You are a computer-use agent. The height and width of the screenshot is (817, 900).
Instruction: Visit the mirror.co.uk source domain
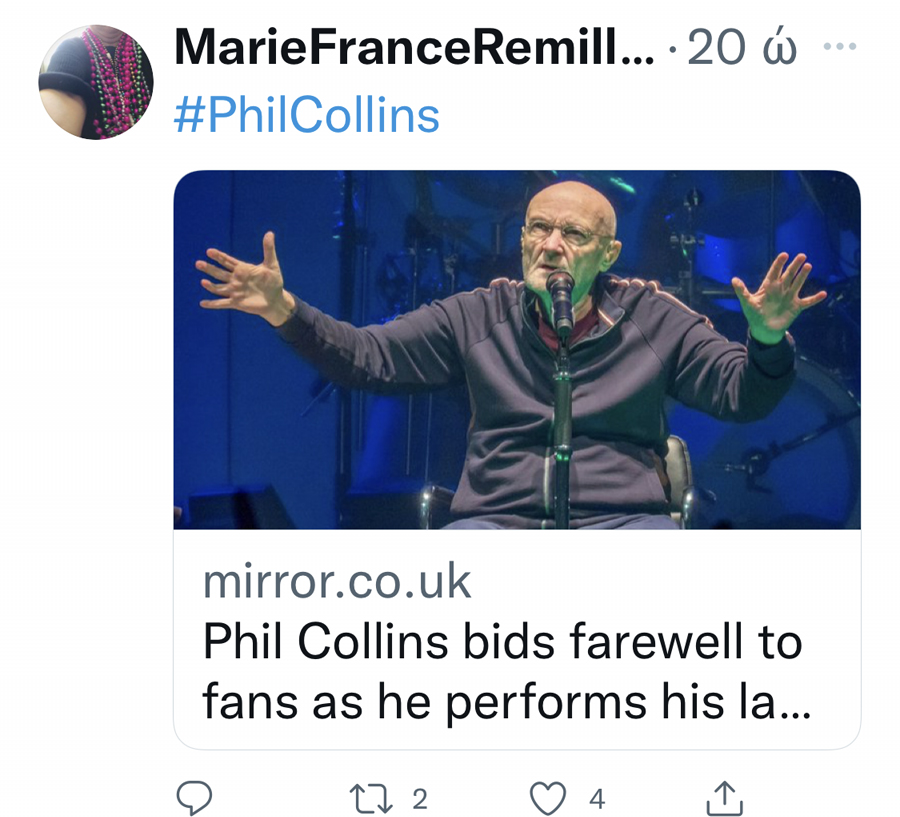[x=337, y=581]
